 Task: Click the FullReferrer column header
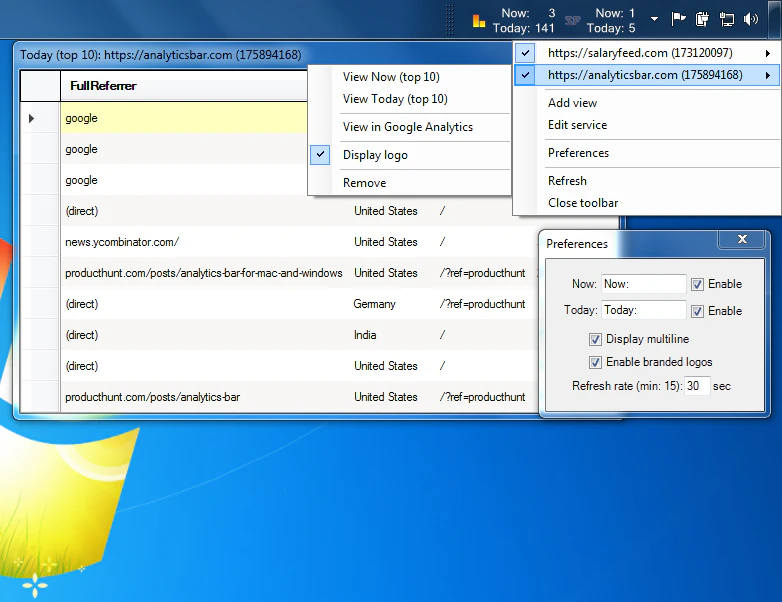[x=184, y=86]
